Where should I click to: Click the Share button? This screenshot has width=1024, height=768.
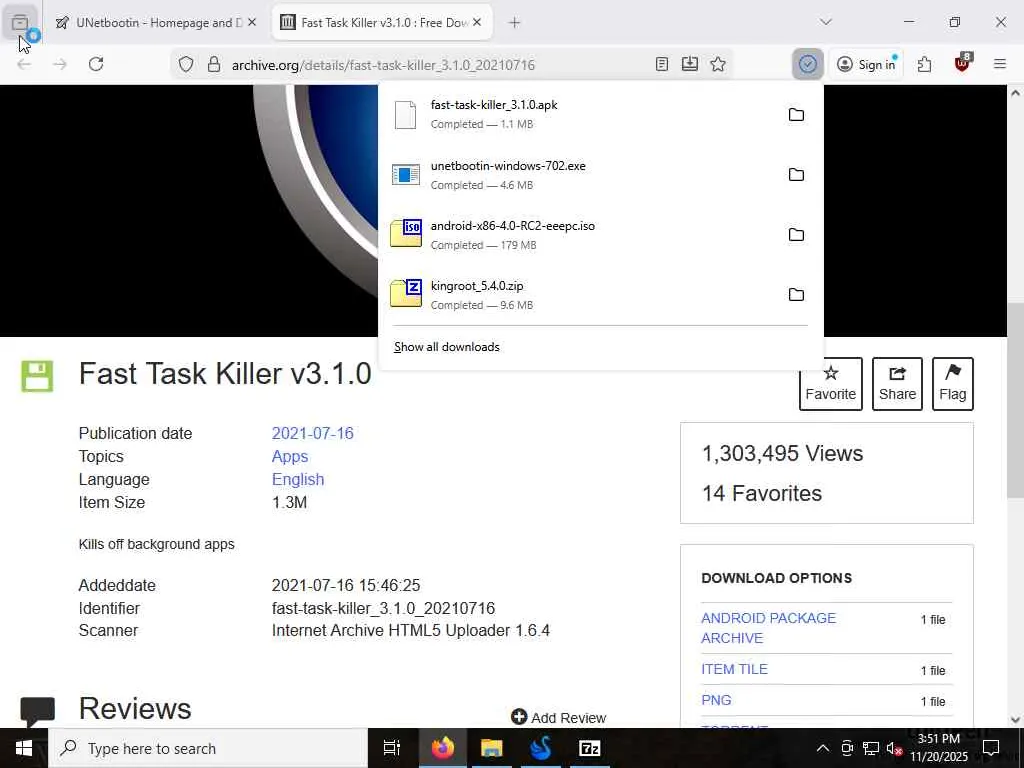tap(897, 384)
